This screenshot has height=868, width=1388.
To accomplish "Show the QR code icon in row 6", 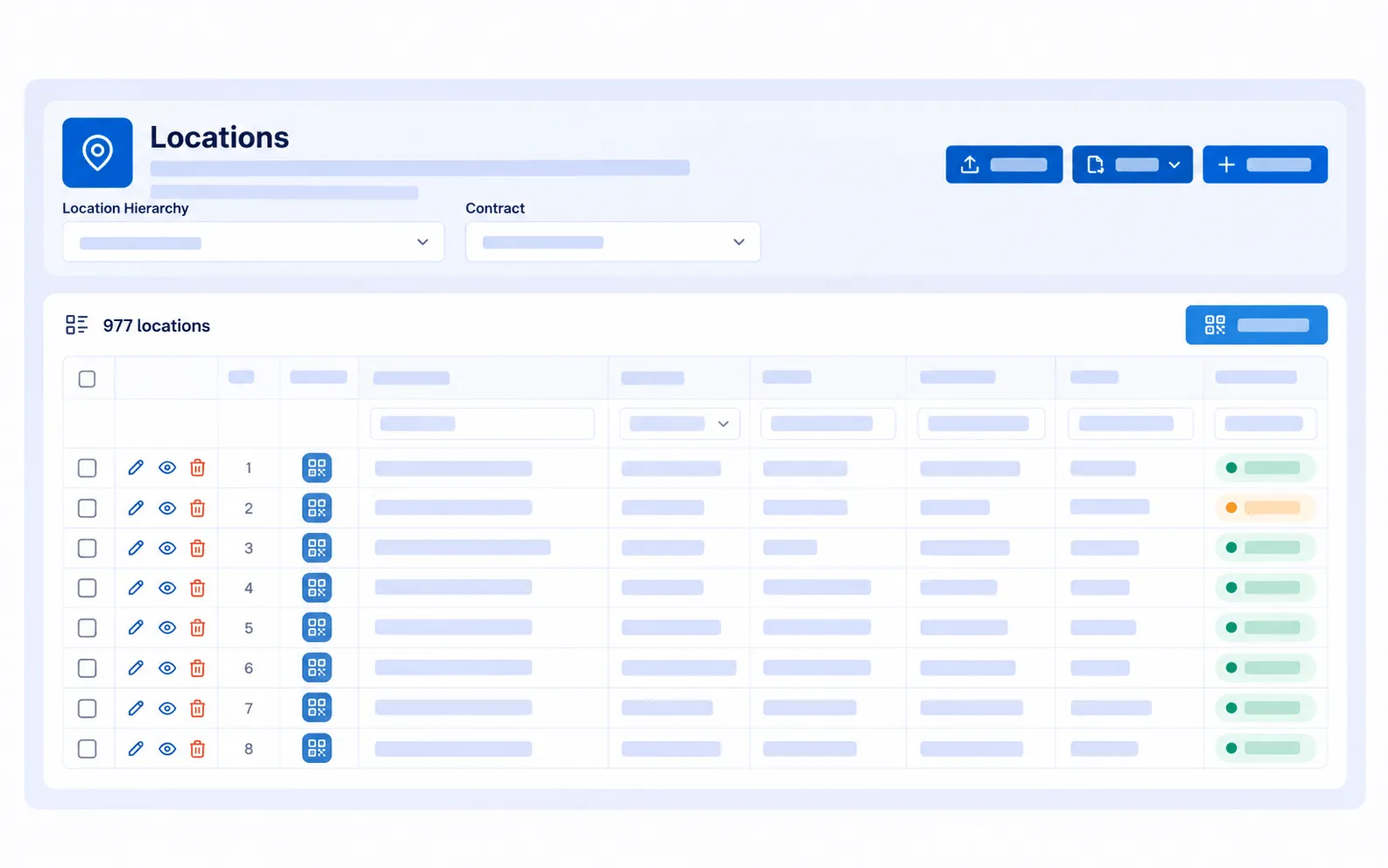I will pyautogui.click(x=317, y=668).
